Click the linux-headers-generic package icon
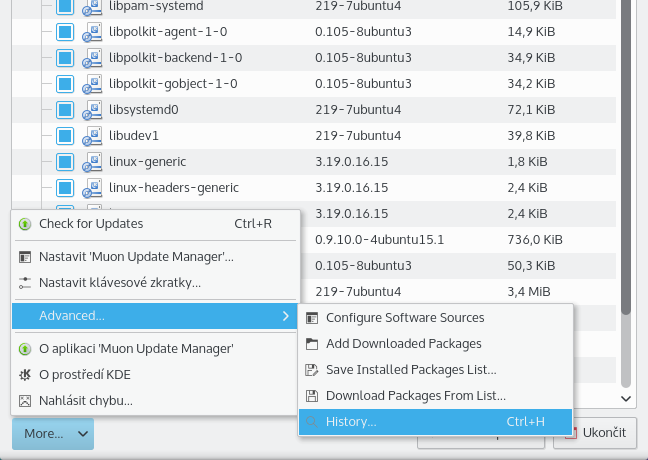Image resolution: width=648 pixels, height=460 pixels. [92, 188]
